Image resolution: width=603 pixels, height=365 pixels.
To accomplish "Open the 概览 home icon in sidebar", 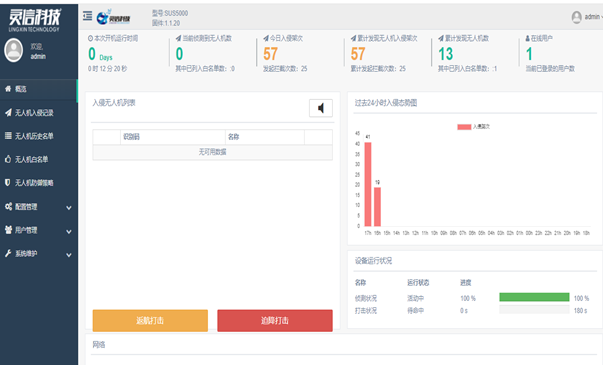I will coord(8,89).
